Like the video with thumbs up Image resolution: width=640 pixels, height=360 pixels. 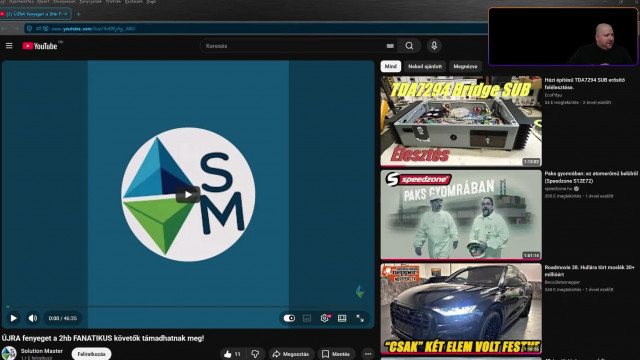click(233, 354)
